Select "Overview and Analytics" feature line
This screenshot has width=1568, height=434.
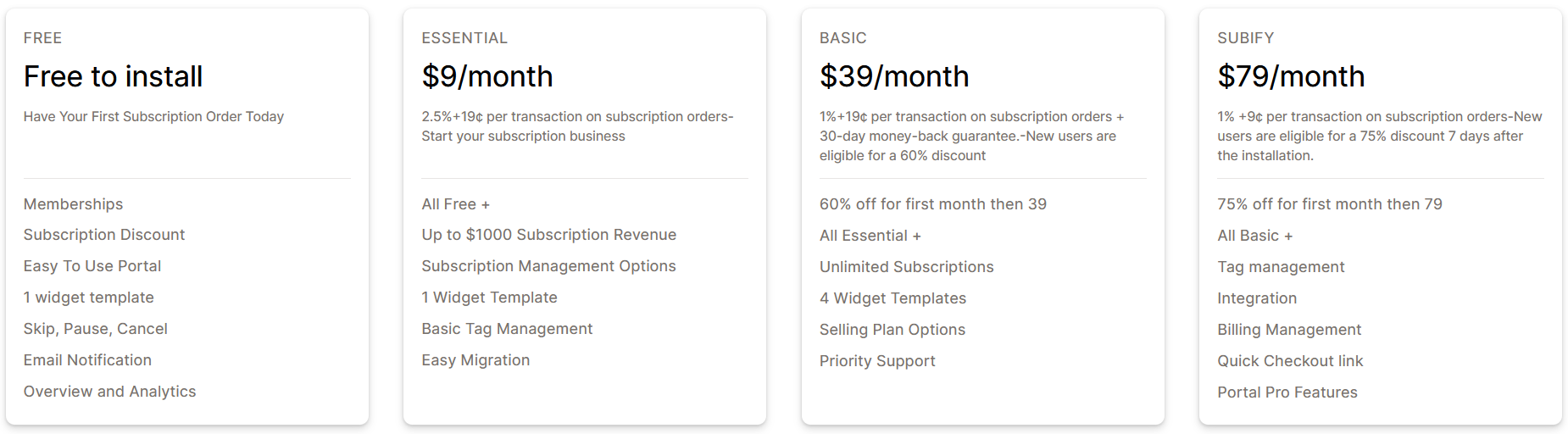click(109, 392)
